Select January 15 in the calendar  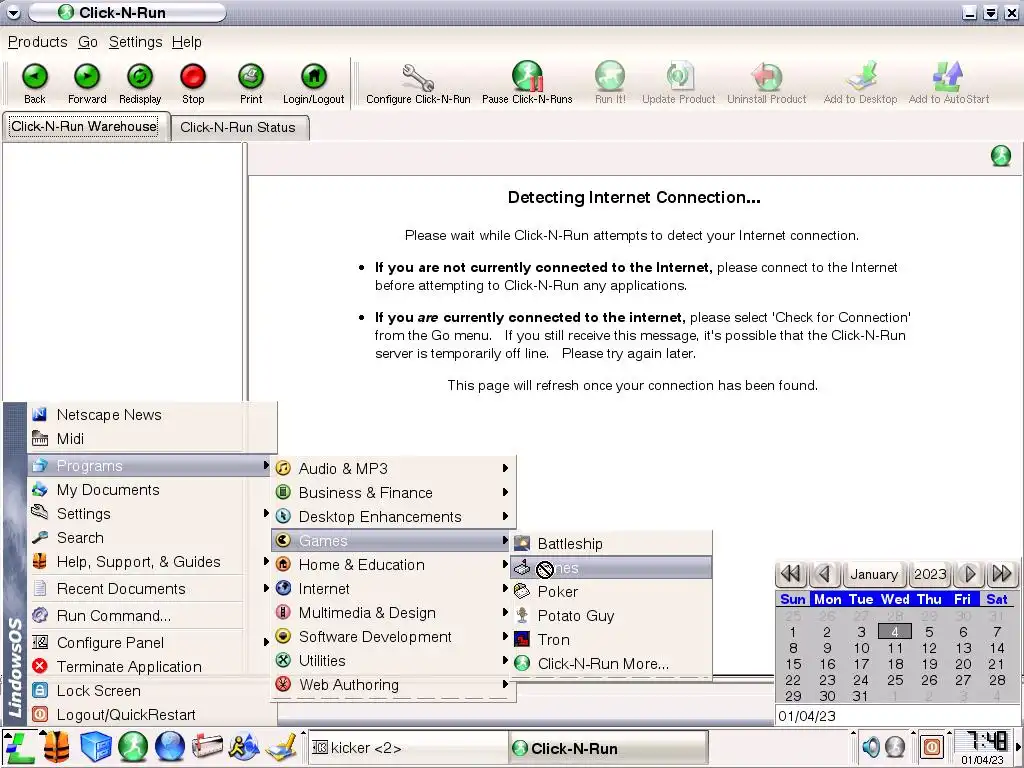[792, 664]
